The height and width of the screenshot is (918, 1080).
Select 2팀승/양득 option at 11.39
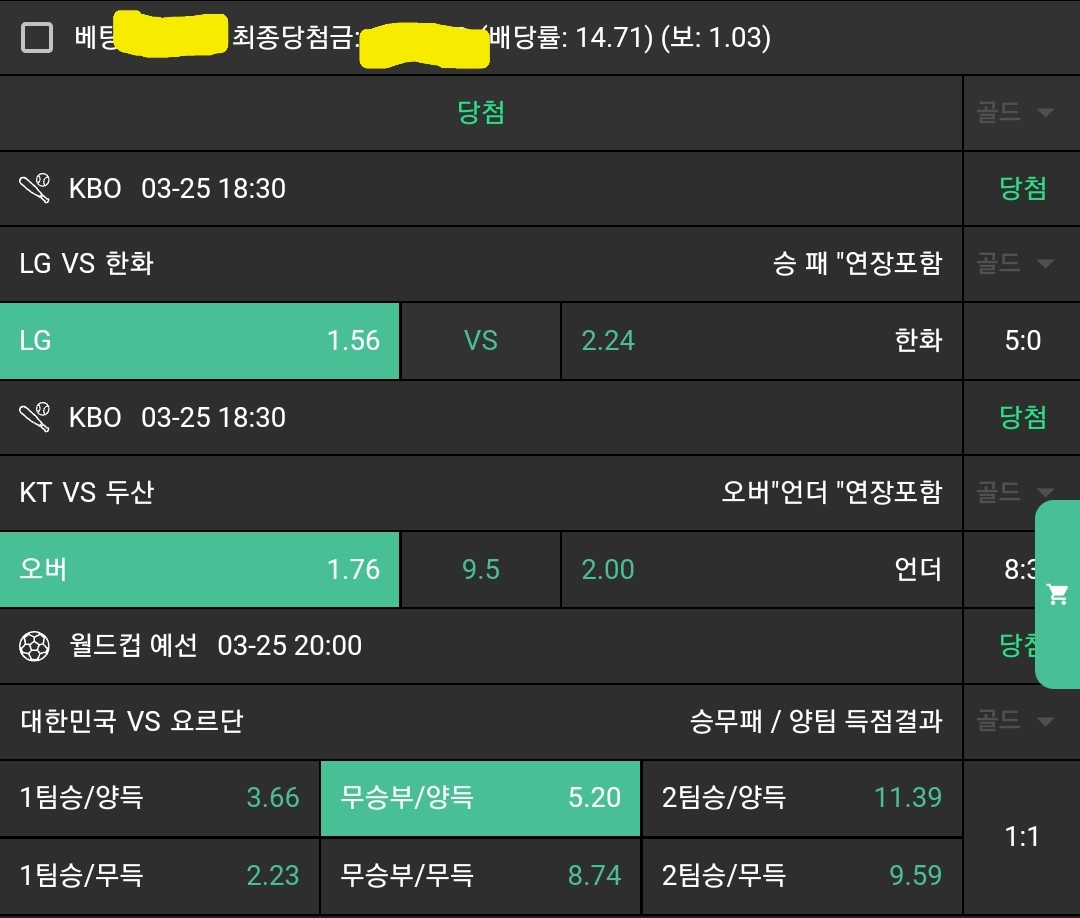click(801, 798)
